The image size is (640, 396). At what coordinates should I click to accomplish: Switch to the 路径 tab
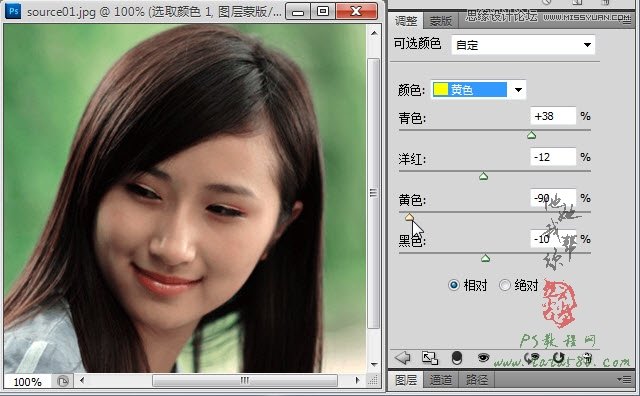(x=476, y=380)
